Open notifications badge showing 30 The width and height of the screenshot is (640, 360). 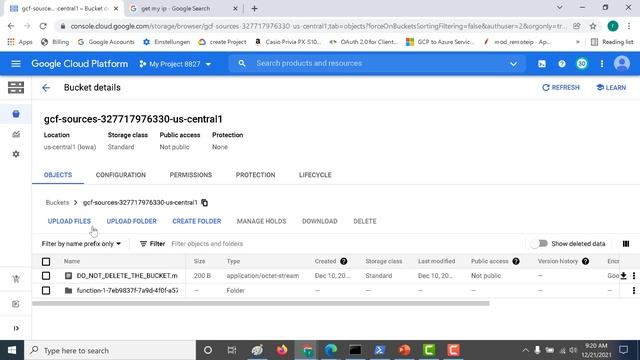(582, 64)
